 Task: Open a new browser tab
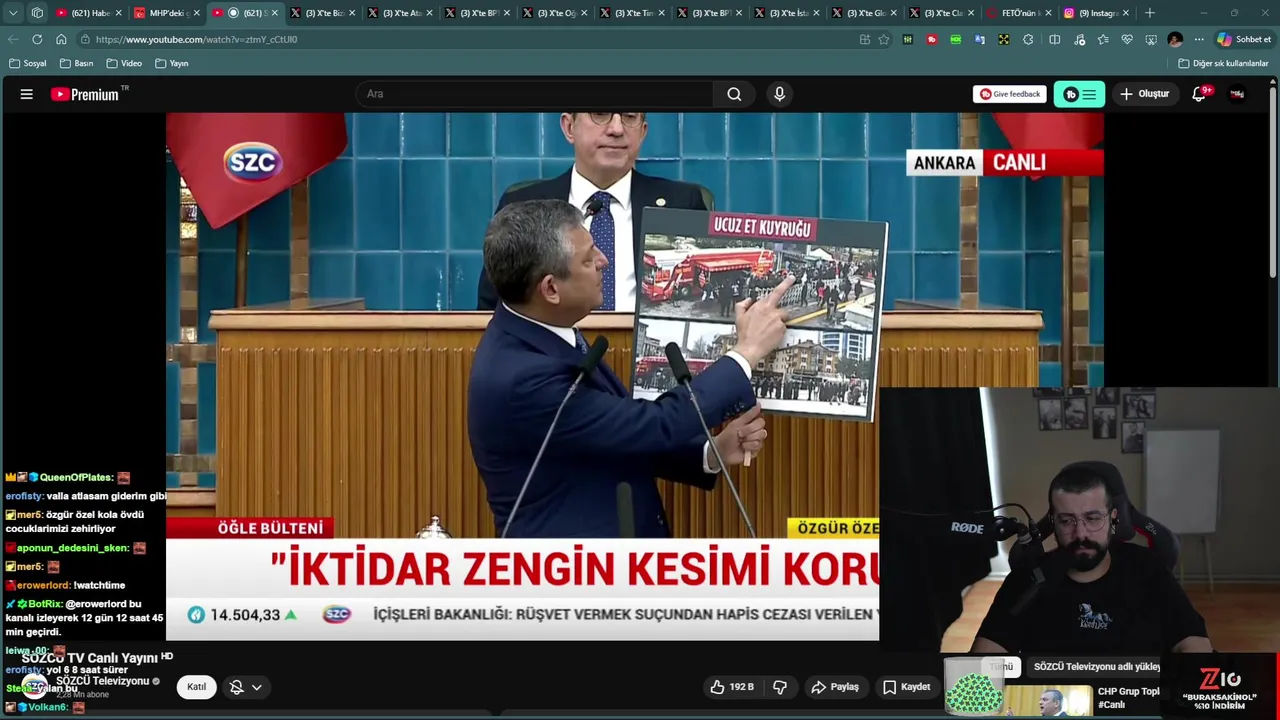click(x=1150, y=13)
